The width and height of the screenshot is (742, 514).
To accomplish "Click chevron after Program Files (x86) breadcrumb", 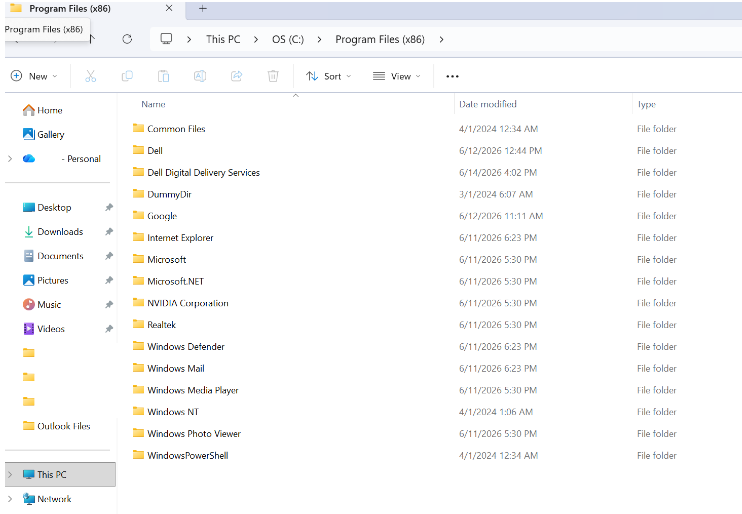I will (x=442, y=40).
